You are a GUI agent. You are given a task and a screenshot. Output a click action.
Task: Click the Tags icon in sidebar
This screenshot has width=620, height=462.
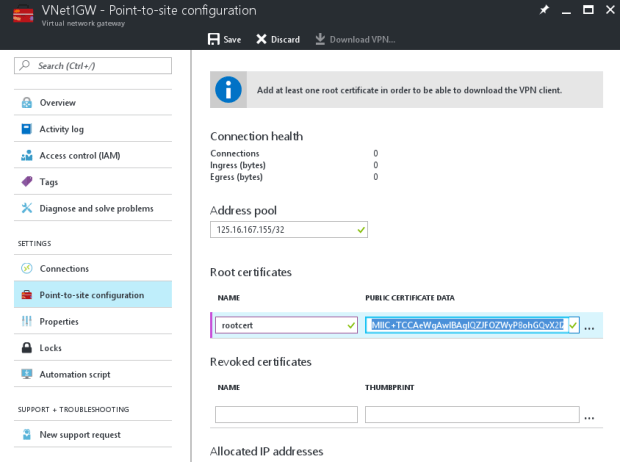(26, 182)
